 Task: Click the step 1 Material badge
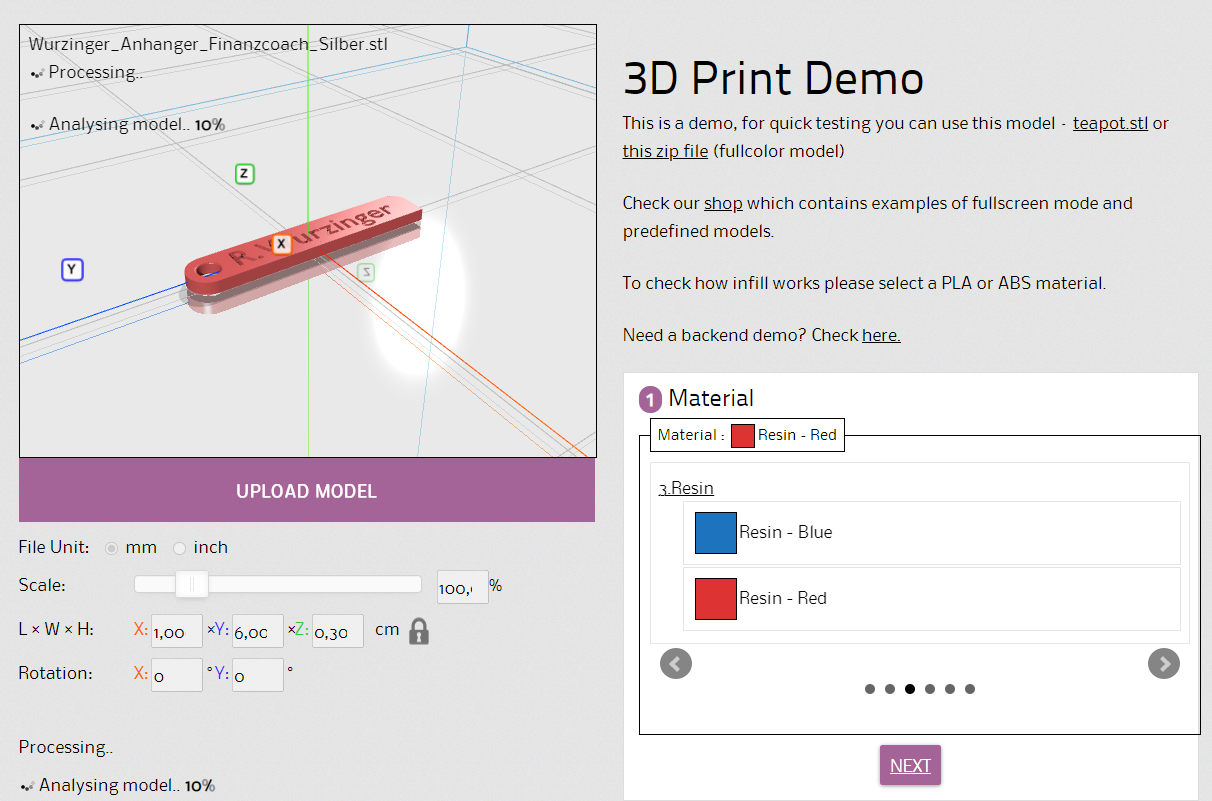tap(650, 400)
